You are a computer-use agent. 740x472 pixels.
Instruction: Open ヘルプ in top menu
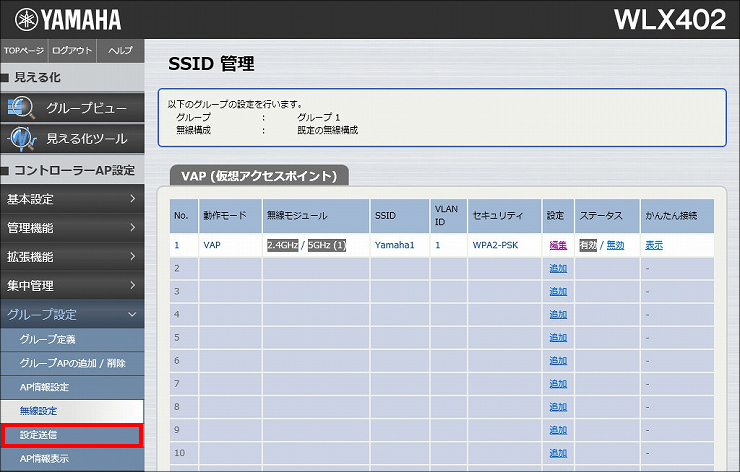coord(120,51)
